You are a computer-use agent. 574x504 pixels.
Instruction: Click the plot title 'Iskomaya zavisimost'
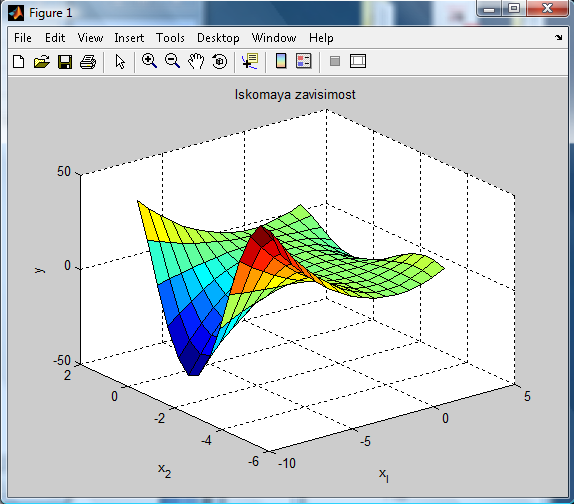(x=295, y=94)
